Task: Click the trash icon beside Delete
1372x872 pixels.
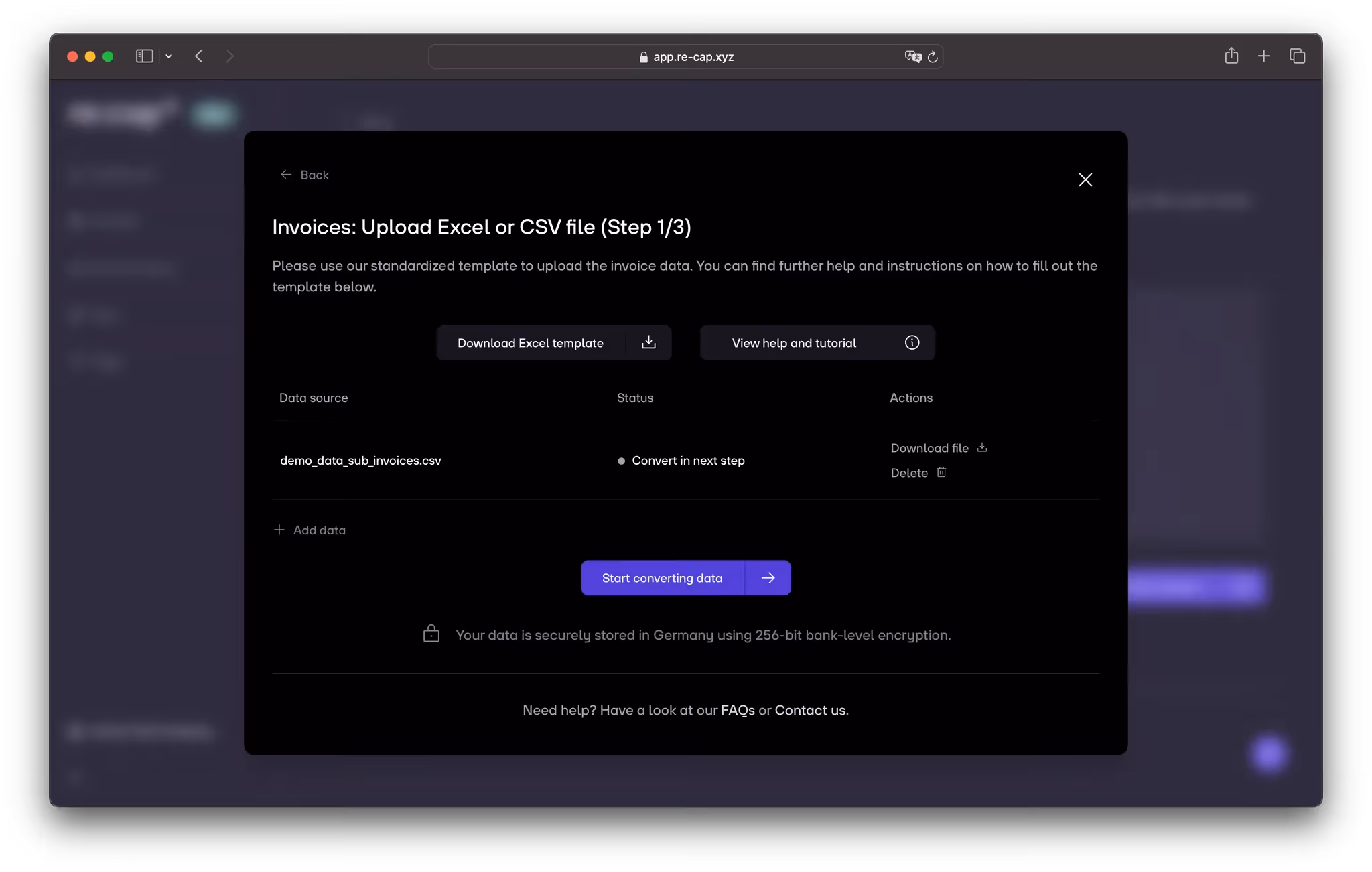Action: point(941,472)
